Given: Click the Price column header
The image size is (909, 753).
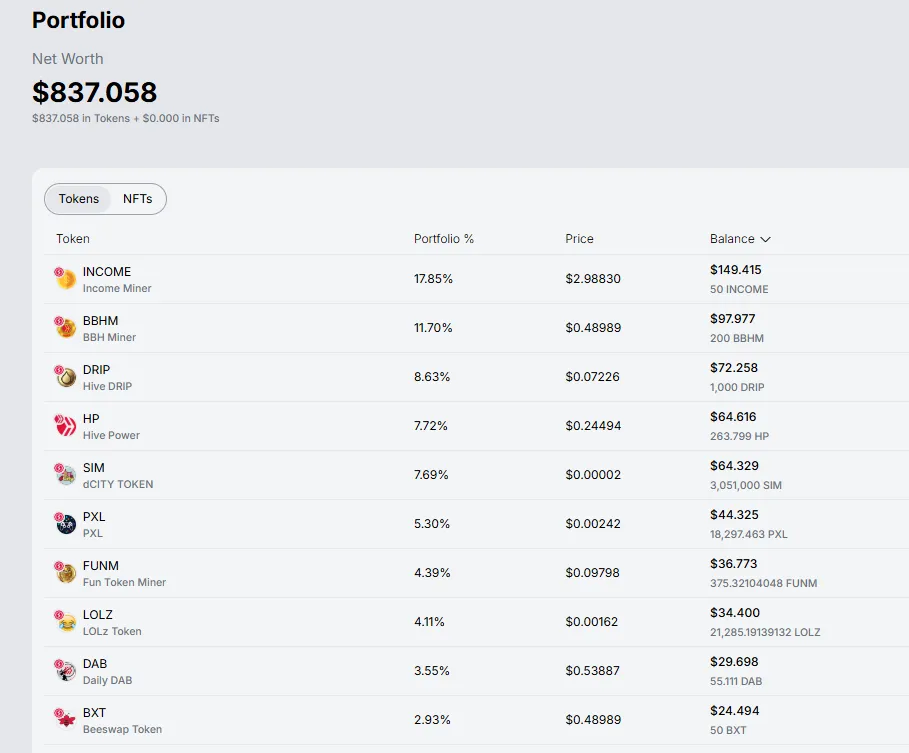Looking at the screenshot, I should (x=579, y=239).
